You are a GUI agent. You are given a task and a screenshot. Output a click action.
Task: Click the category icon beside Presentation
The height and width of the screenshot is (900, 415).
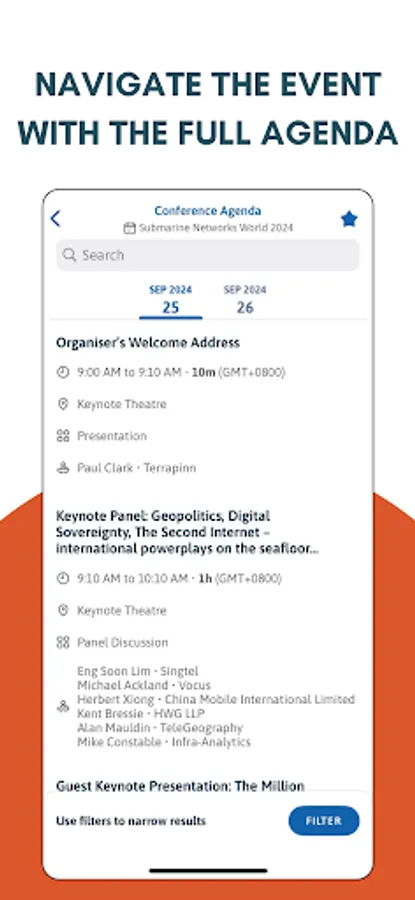(63, 436)
